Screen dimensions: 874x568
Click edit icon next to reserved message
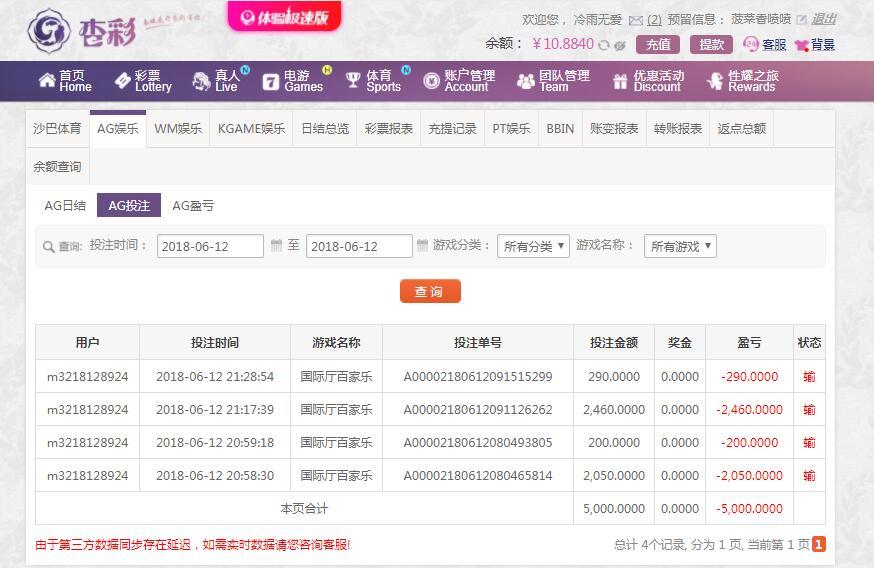[801, 20]
